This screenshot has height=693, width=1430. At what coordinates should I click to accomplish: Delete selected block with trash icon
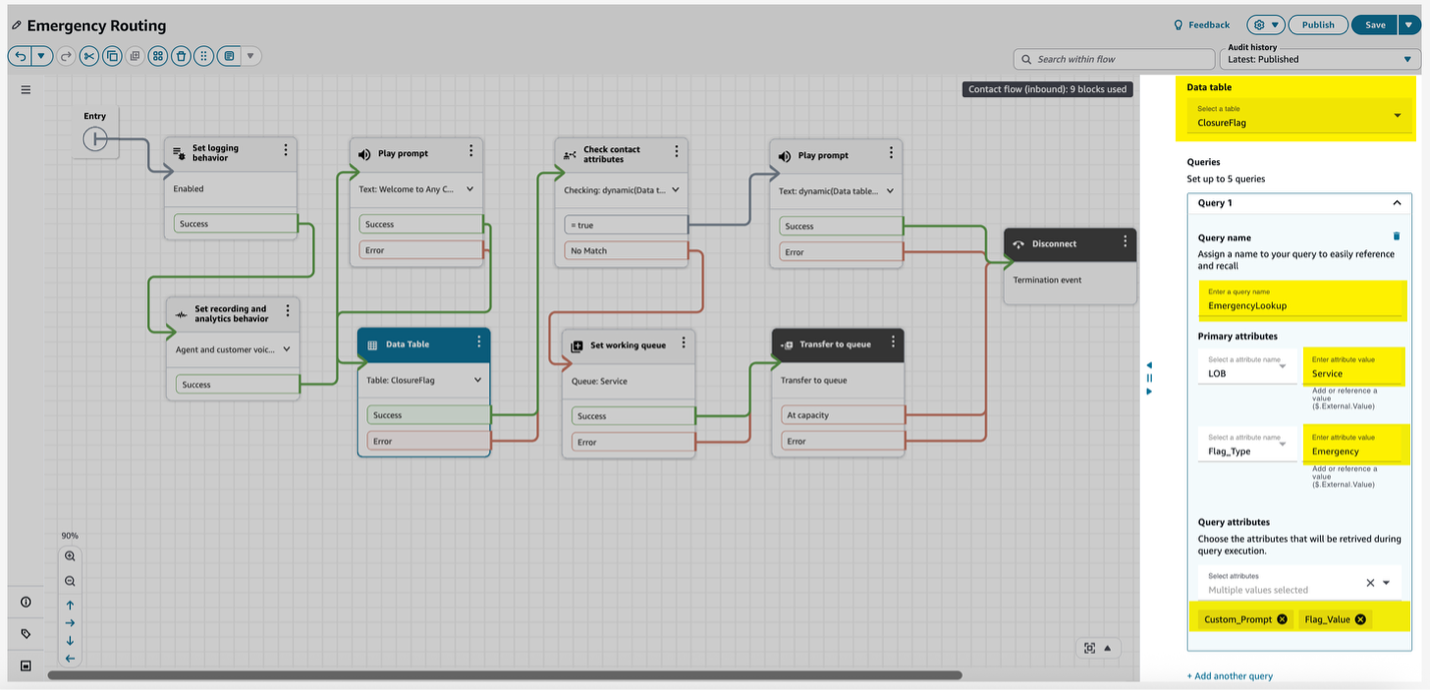click(180, 56)
